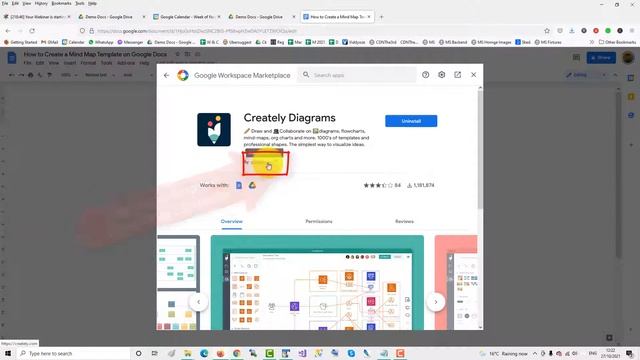This screenshot has width=640, height=360.
Task: Click the Google Docs home icon
Action: click(x=12, y=58)
